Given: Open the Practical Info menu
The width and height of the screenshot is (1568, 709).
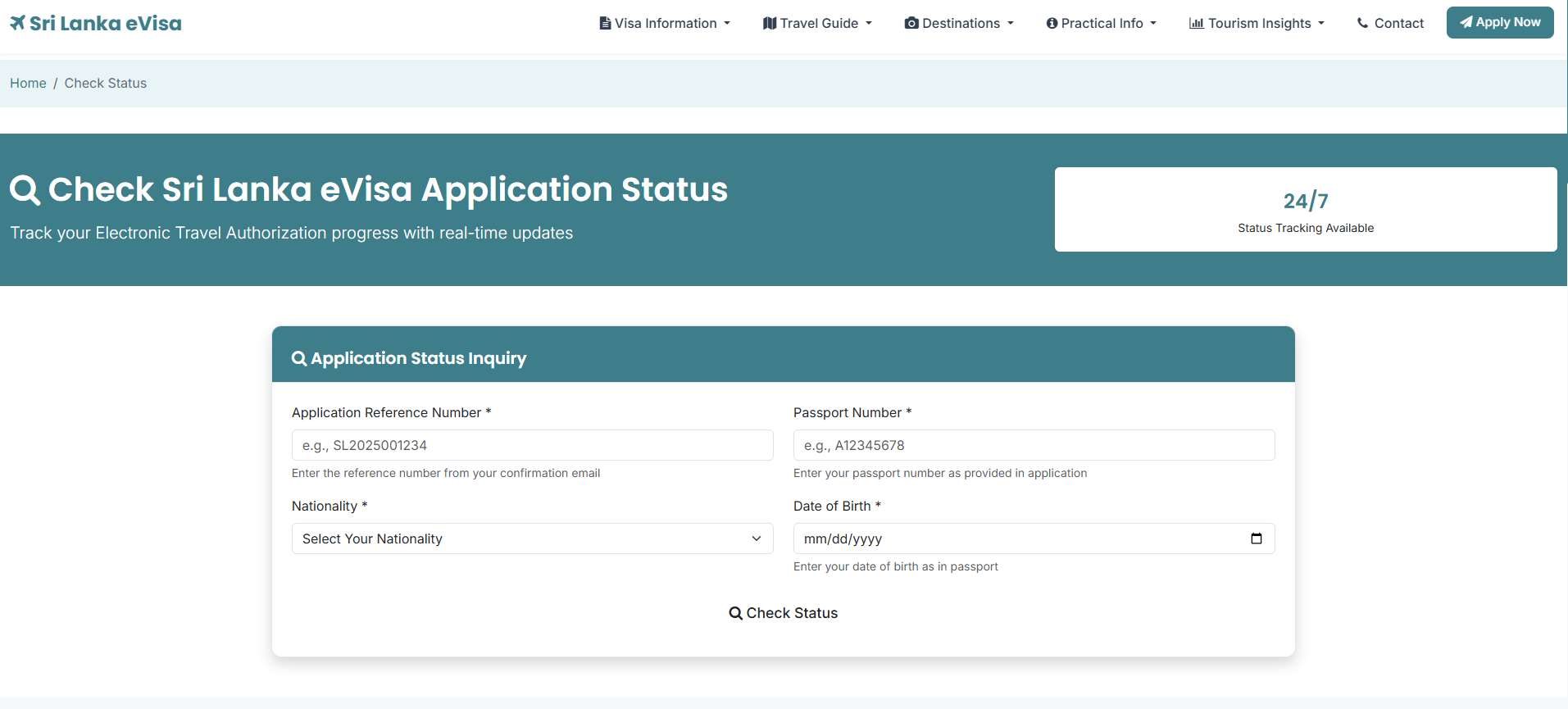Looking at the screenshot, I should (x=1102, y=23).
